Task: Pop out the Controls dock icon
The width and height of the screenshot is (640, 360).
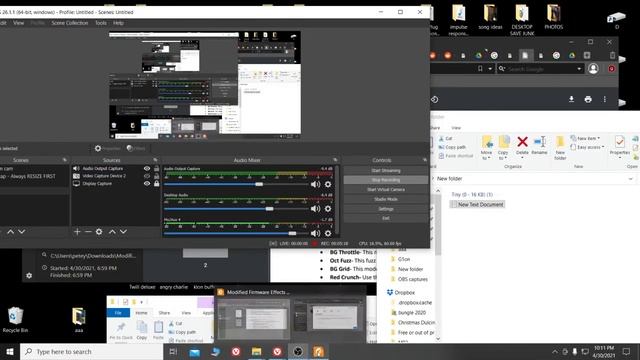Action: [424, 160]
